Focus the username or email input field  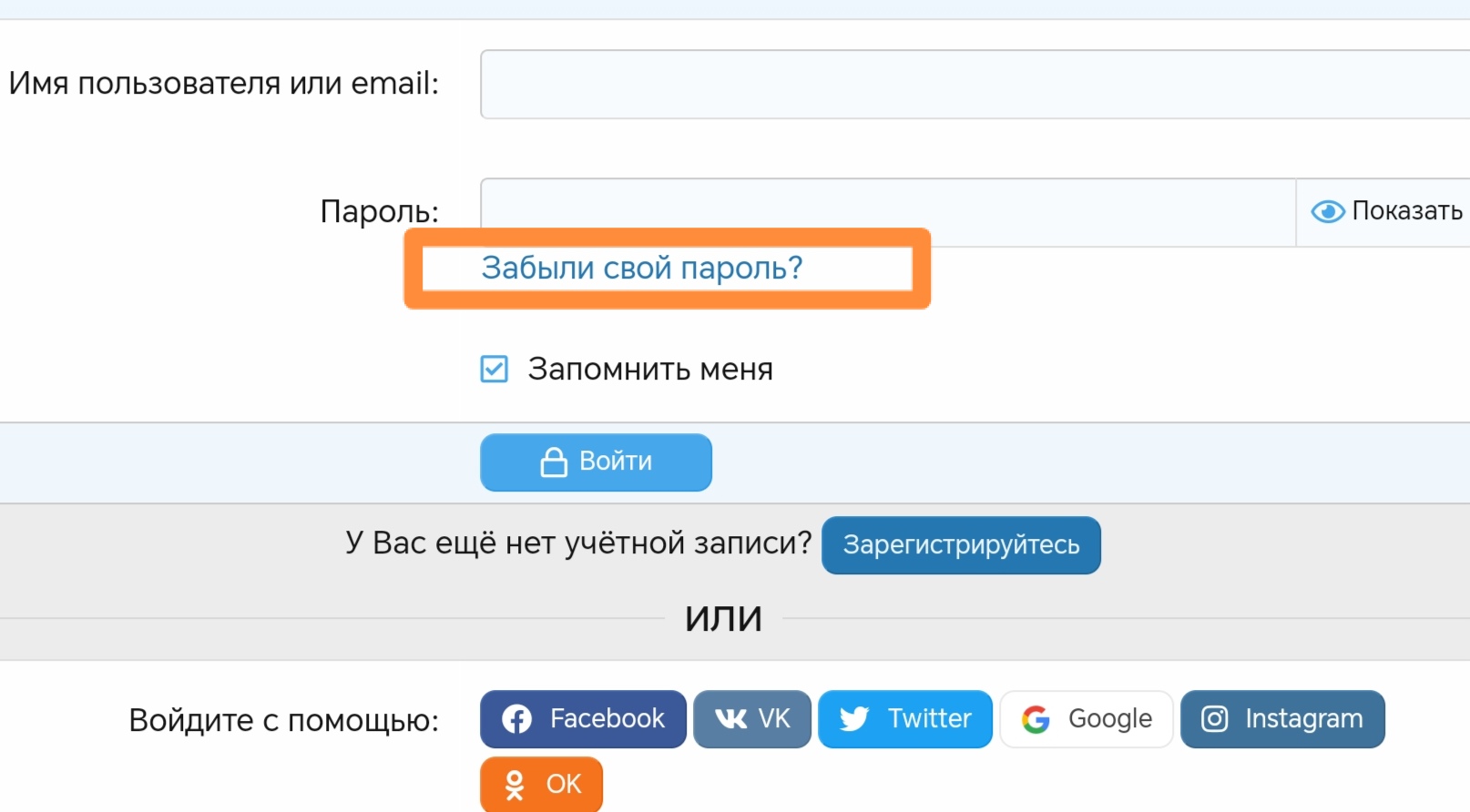[x=975, y=85]
